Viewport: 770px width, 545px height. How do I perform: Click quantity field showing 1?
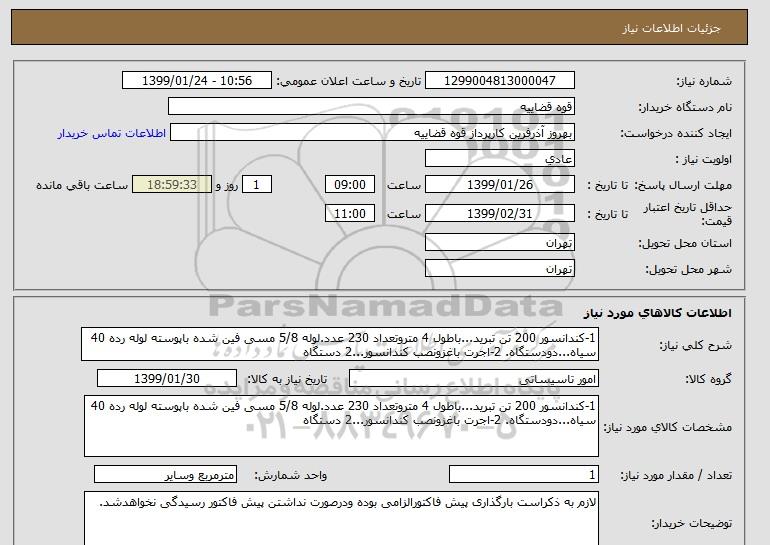[524, 475]
